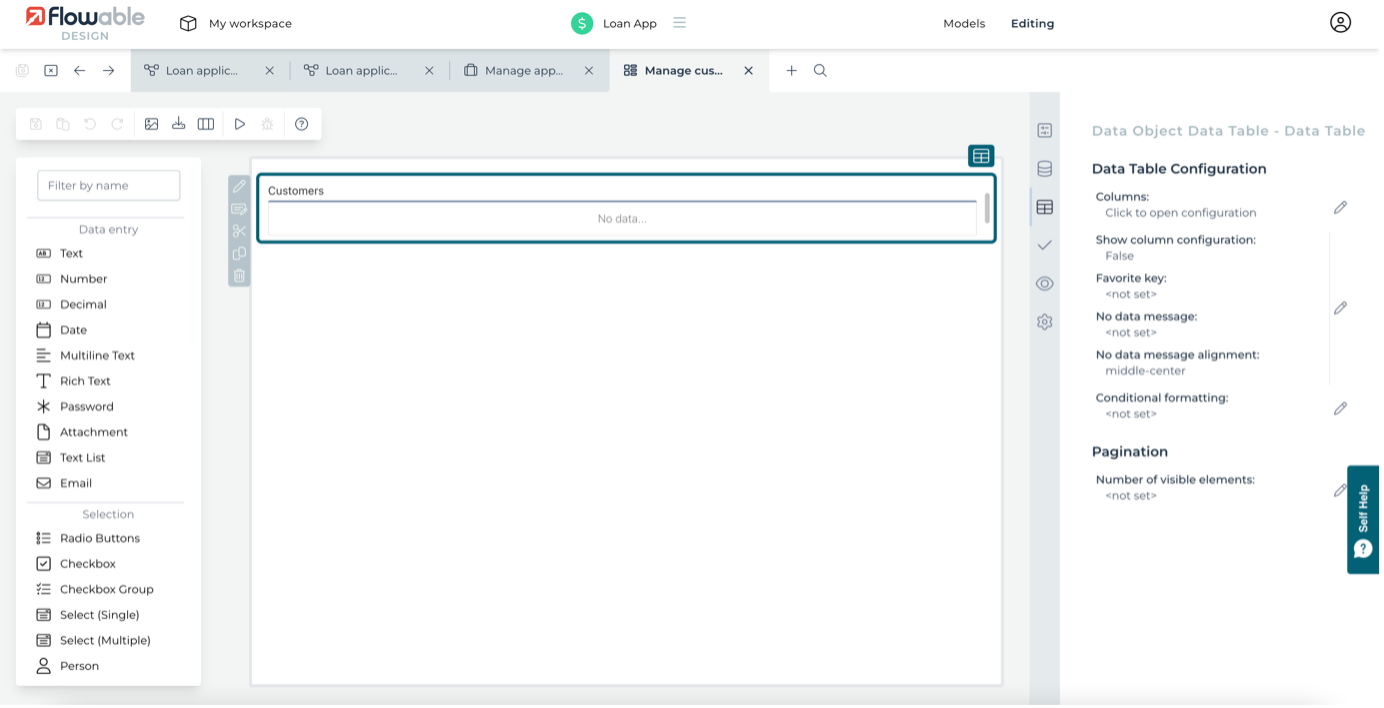Switch to the Manage app tab
Image resolution: width=1384 pixels, height=708 pixels.
click(x=520, y=70)
